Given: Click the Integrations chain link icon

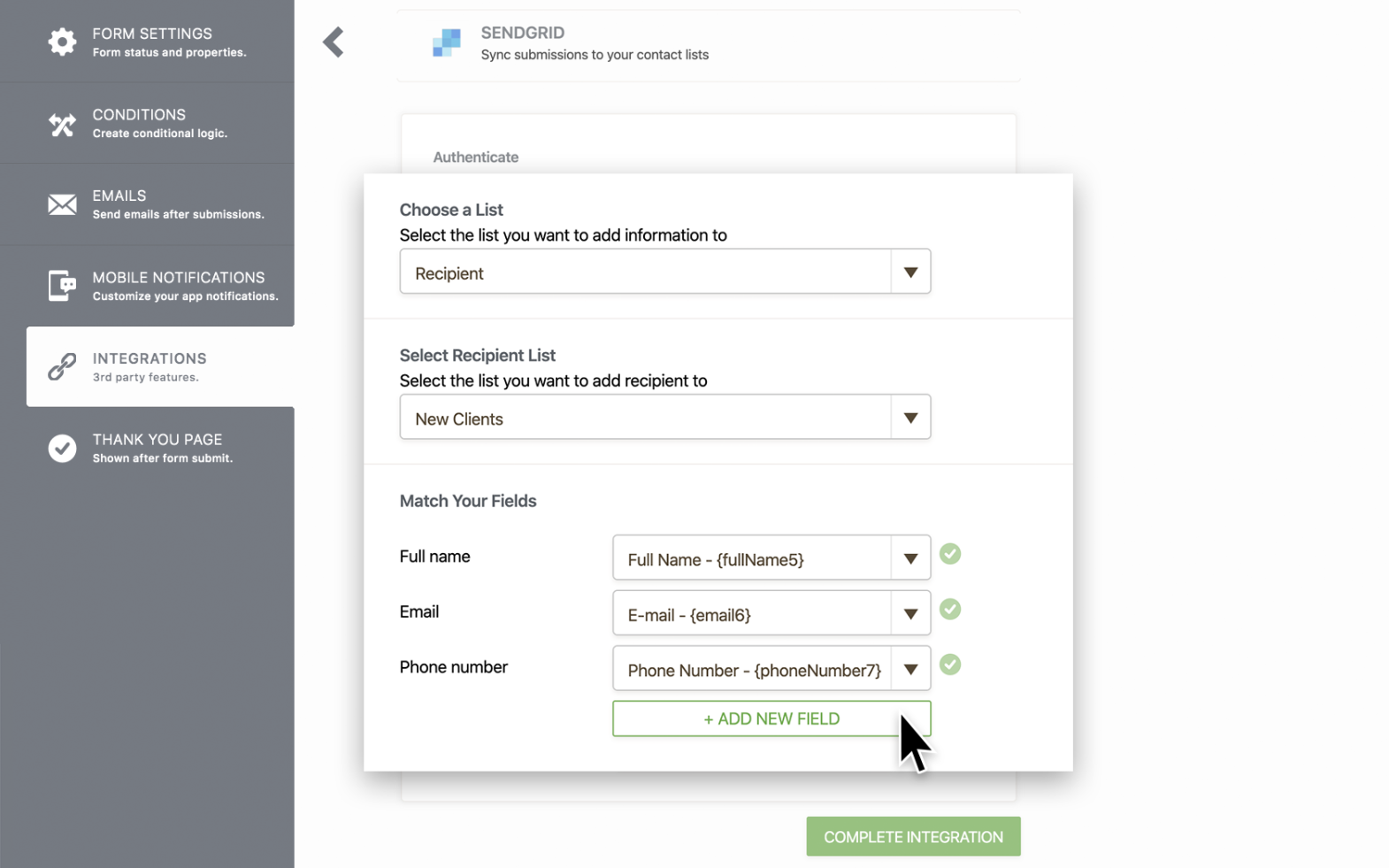Looking at the screenshot, I should pos(62,366).
